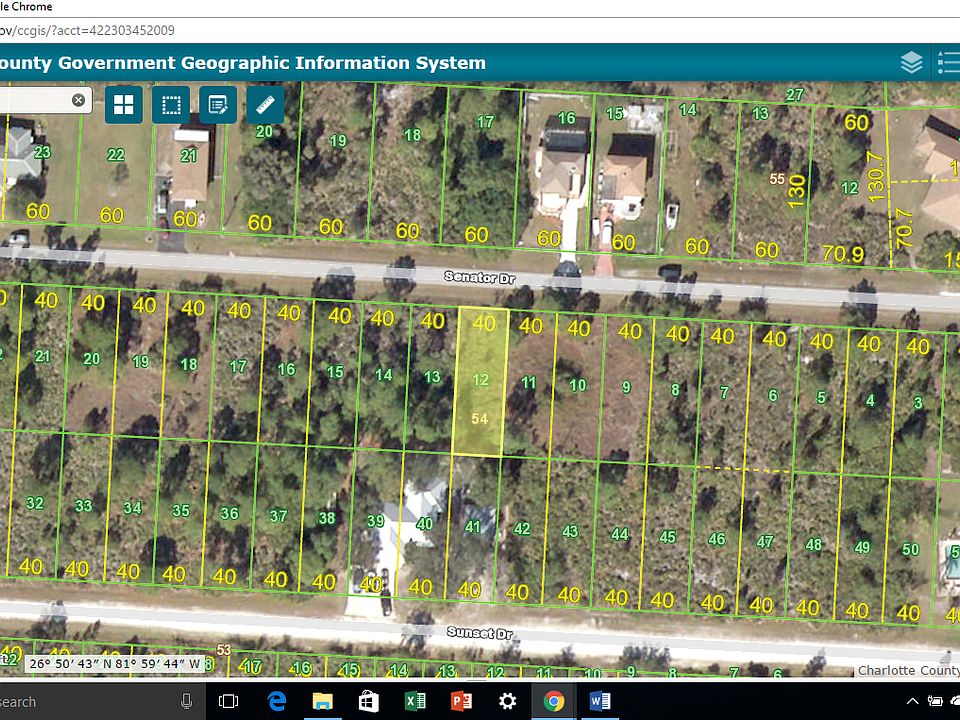The image size is (960, 720).
Task: Click the lot "44" parcel label
Action: [620, 534]
